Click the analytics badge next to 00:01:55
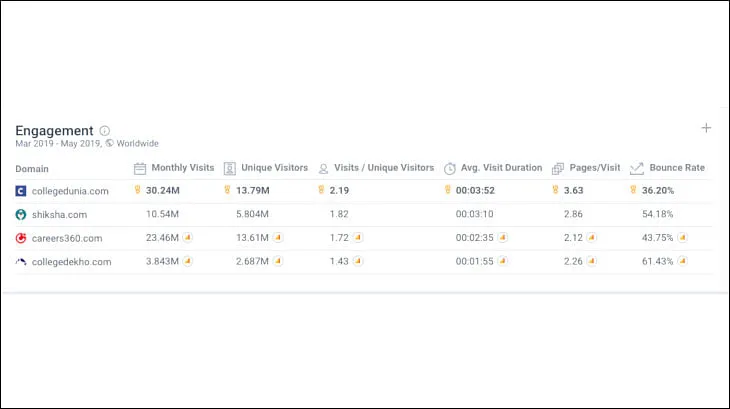Image resolution: width=730 pixels, height=409 pixels. click(x=502, y=261)
